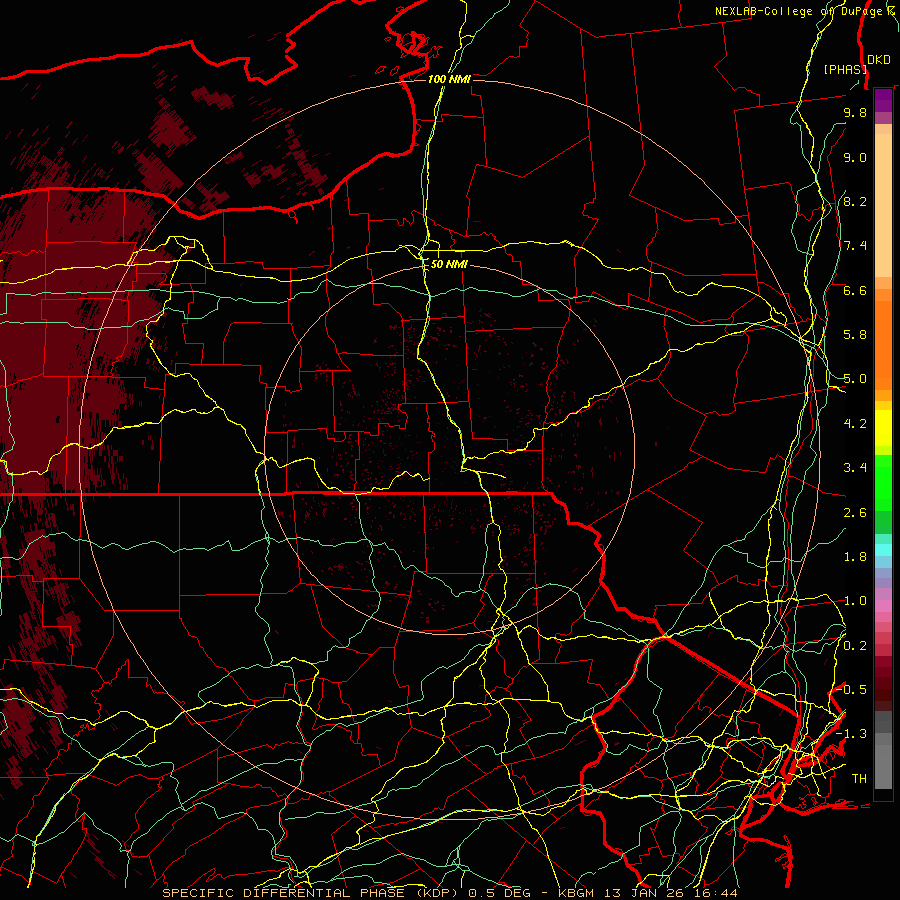Screen dimensions: 900x900
Task: Click the 1.0 value on the color scale
Action: [855, 601]
